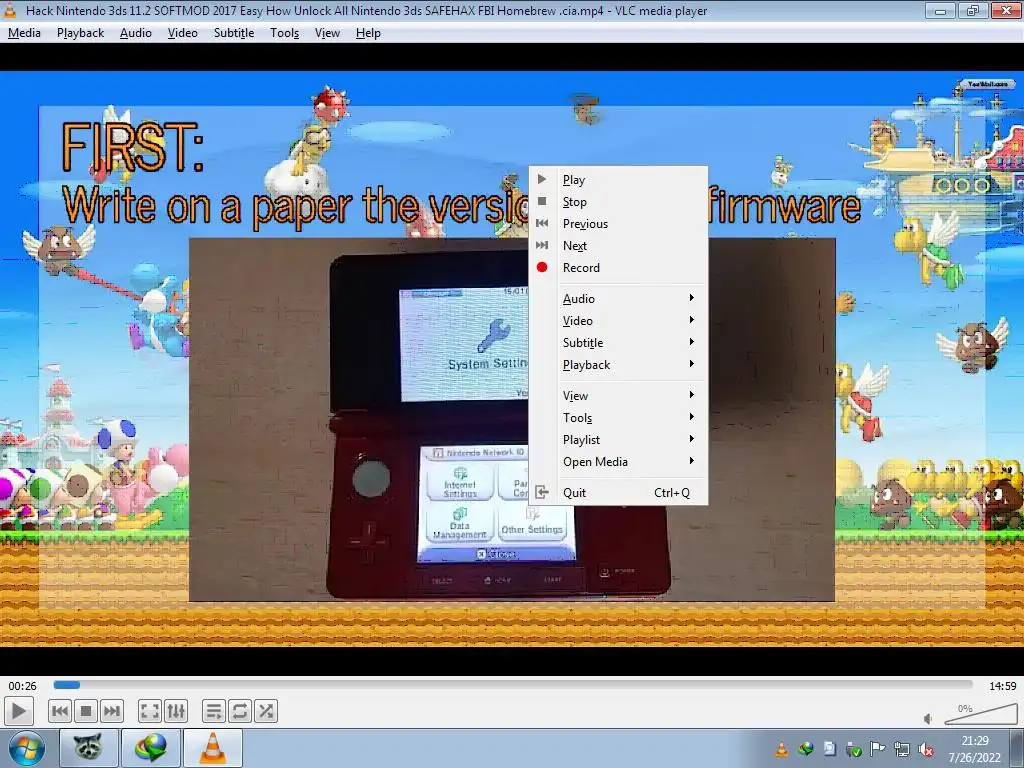Choose Quit in the context menu
Viewport: 1024px width, 768px height.
[x=618, y=492]
